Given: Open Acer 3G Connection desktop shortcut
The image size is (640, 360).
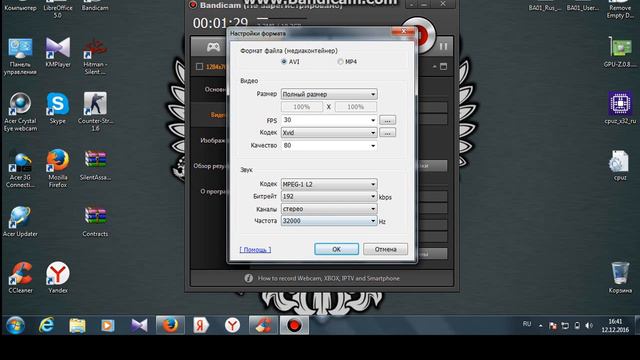Looking at the screenshot, I should coord(20,169).
